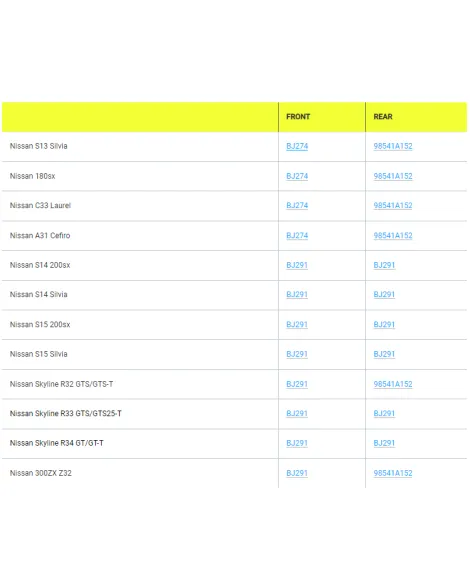The height and width of the screenshot is (588, 470).
Task: Open rear BJ291 link for Nissan S14 200sx
Action: (384, 265)
